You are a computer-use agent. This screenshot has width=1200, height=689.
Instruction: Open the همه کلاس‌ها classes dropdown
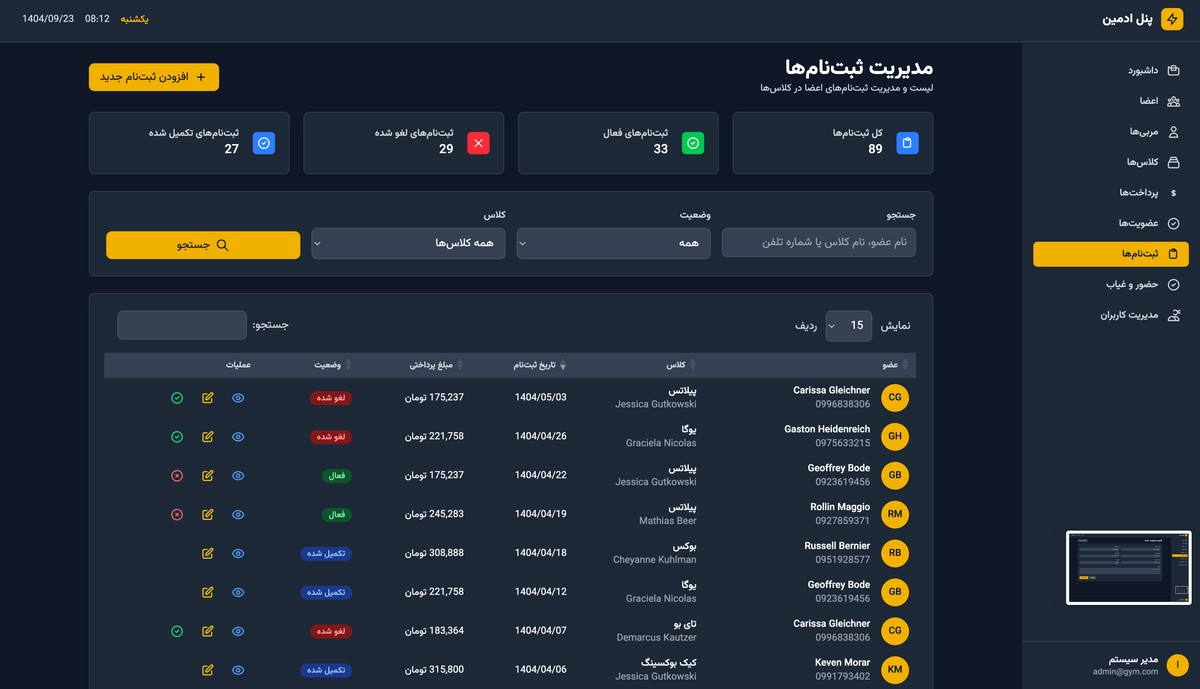point(408,243)
